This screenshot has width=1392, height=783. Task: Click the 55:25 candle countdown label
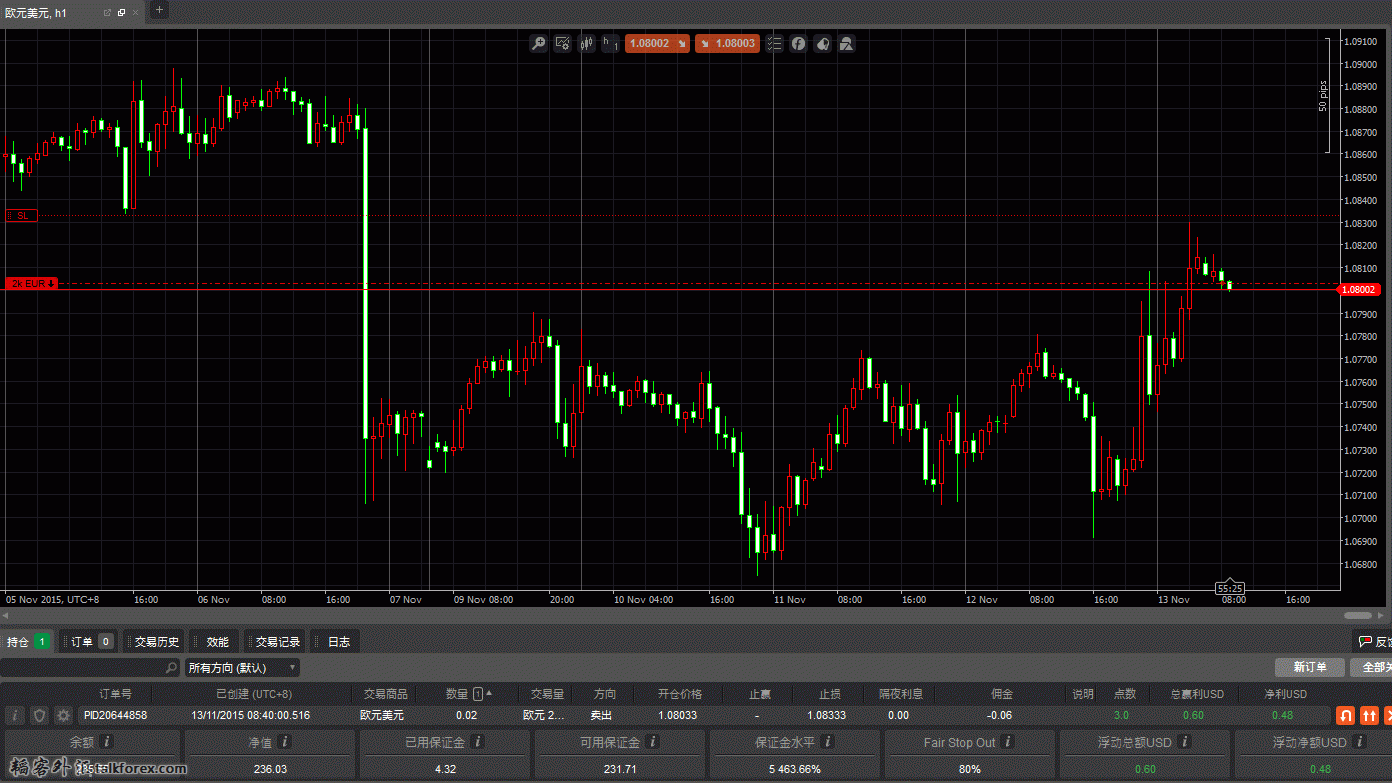[x=1230, y=588]
